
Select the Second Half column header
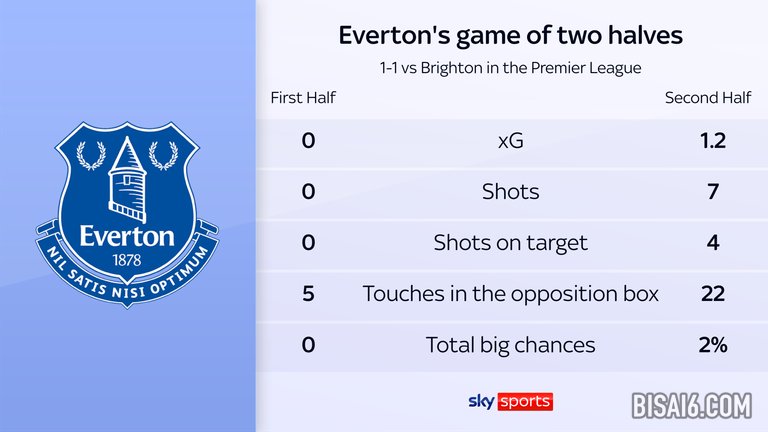click(x=707, y=98)
